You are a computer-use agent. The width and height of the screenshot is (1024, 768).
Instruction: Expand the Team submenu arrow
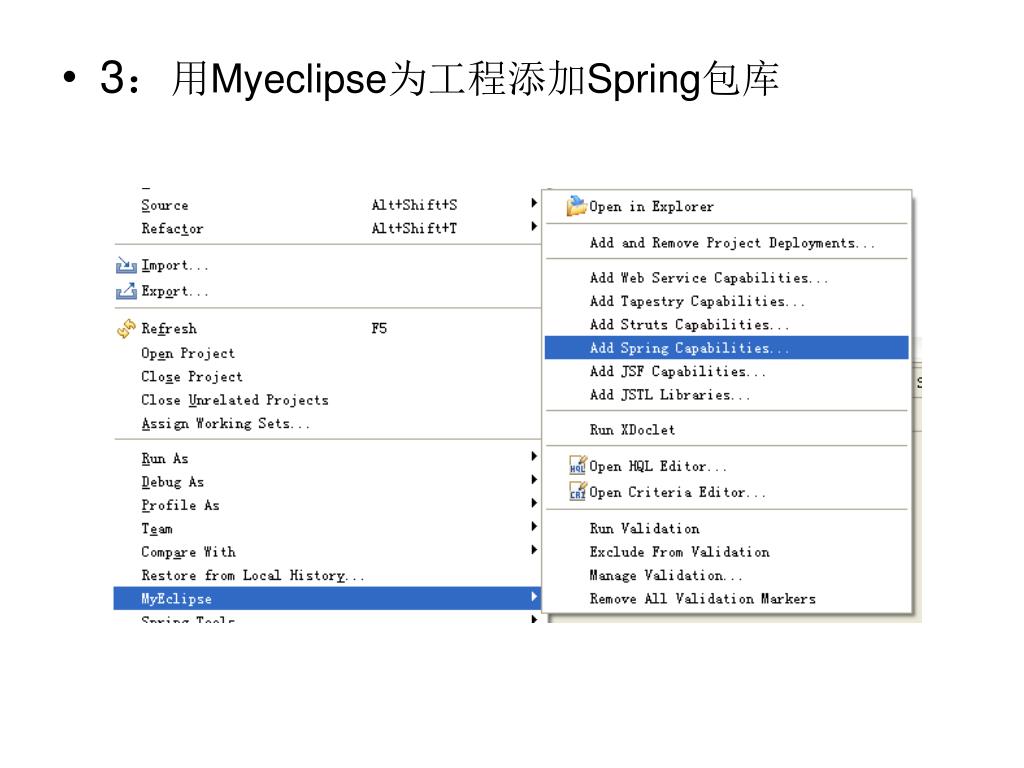pos(534,526)
